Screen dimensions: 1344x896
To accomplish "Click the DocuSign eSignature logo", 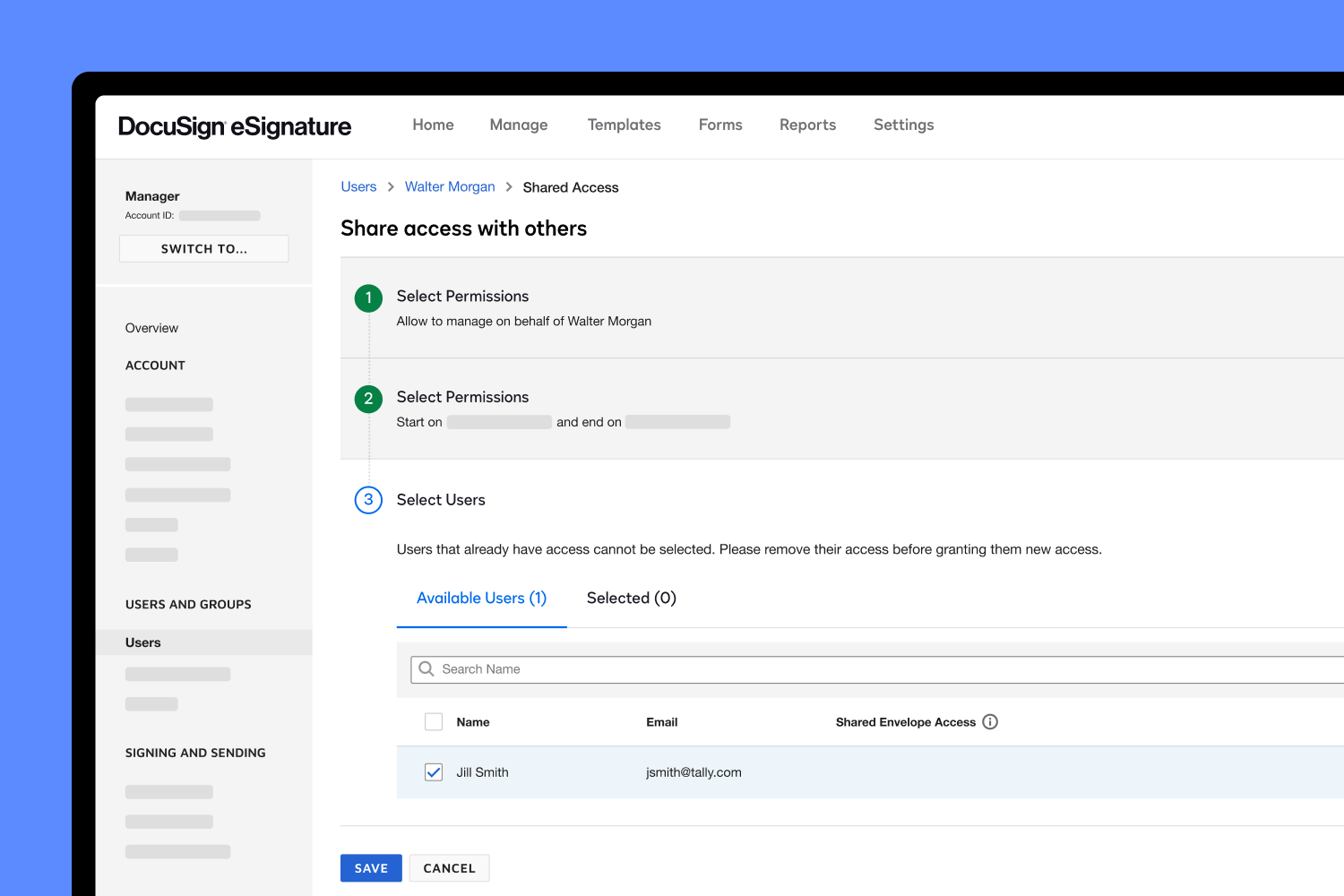I will [x=235, y=126].
